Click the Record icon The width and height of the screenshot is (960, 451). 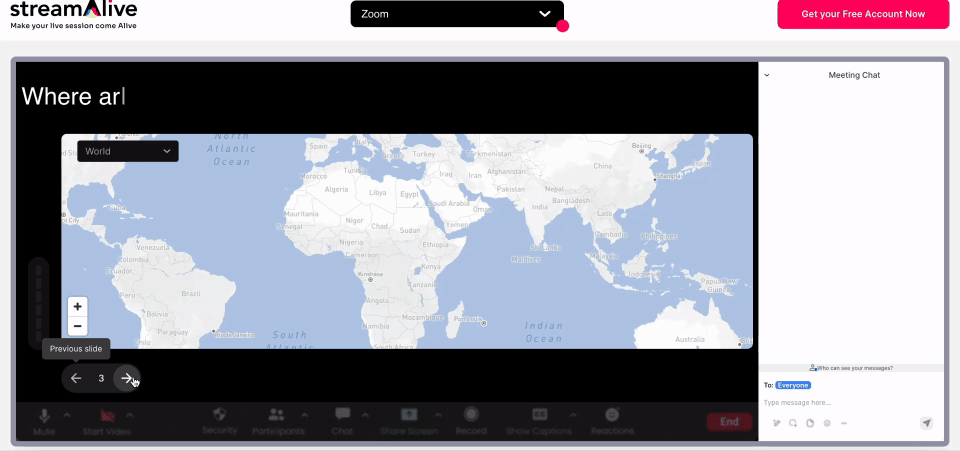pyautogui.click(x=471, y=414)
